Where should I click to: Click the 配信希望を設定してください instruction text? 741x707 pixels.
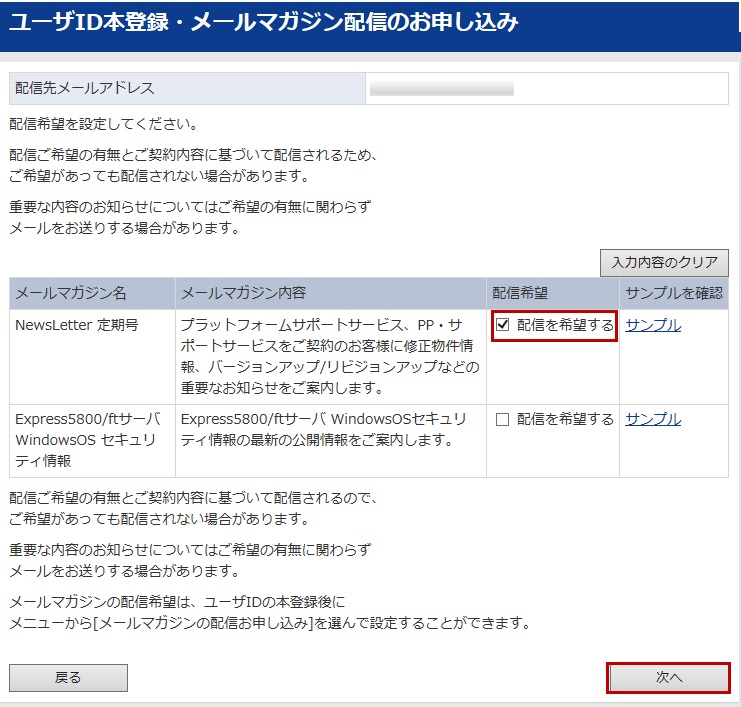[103, 125]
